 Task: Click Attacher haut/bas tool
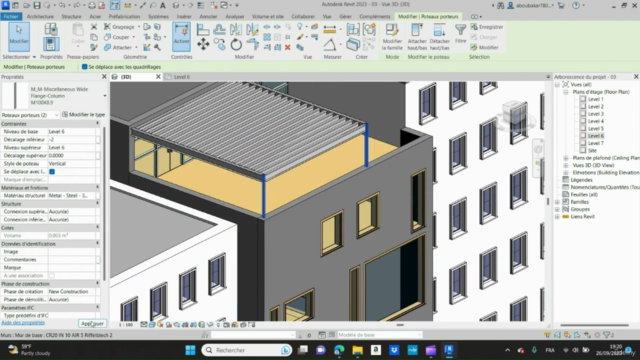point(417,37)
